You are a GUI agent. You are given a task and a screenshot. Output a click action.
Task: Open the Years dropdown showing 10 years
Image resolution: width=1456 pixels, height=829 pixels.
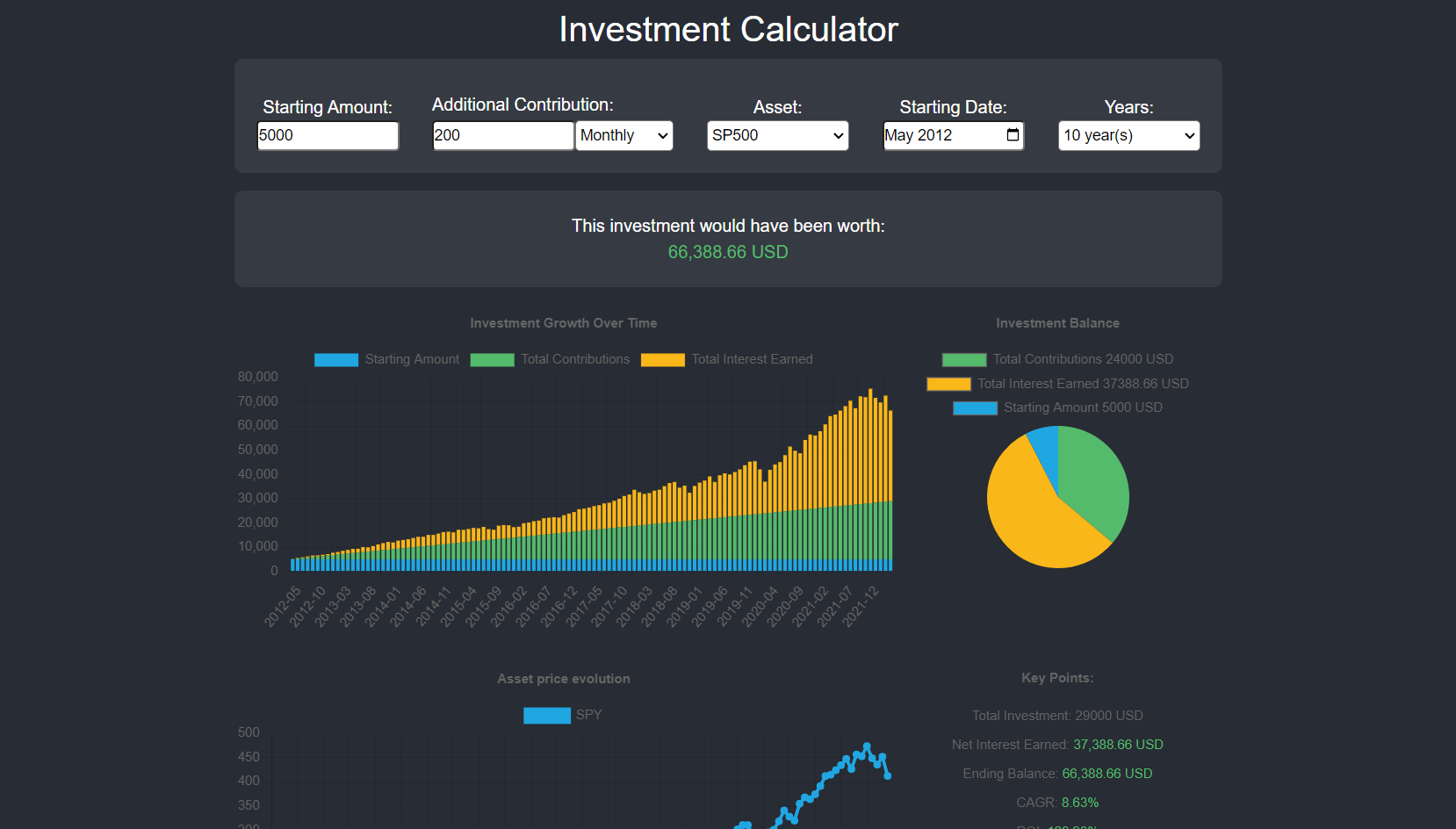(1128, 135)
